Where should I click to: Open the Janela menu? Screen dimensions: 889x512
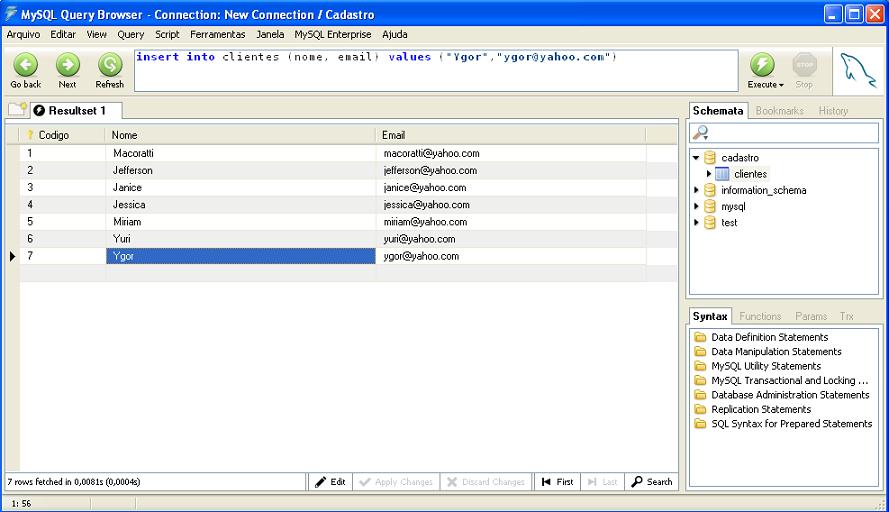[x=270, y=35]
